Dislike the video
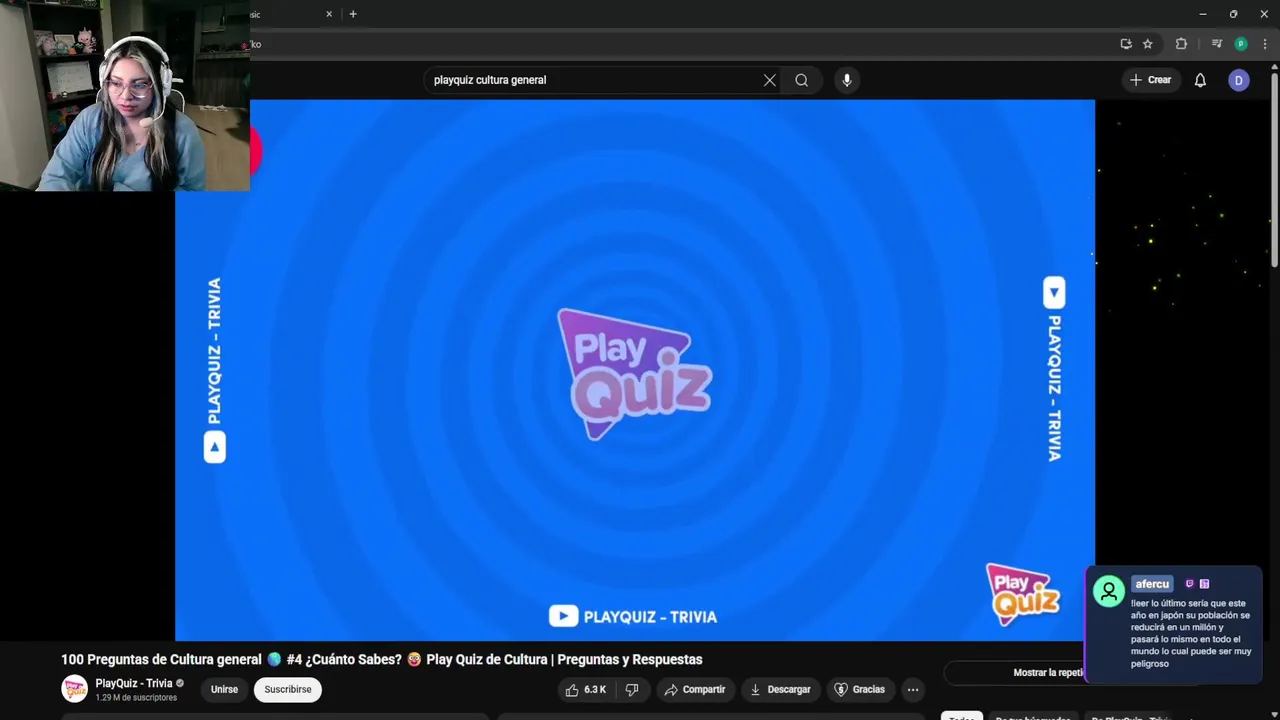 click(x=632, y=689)
